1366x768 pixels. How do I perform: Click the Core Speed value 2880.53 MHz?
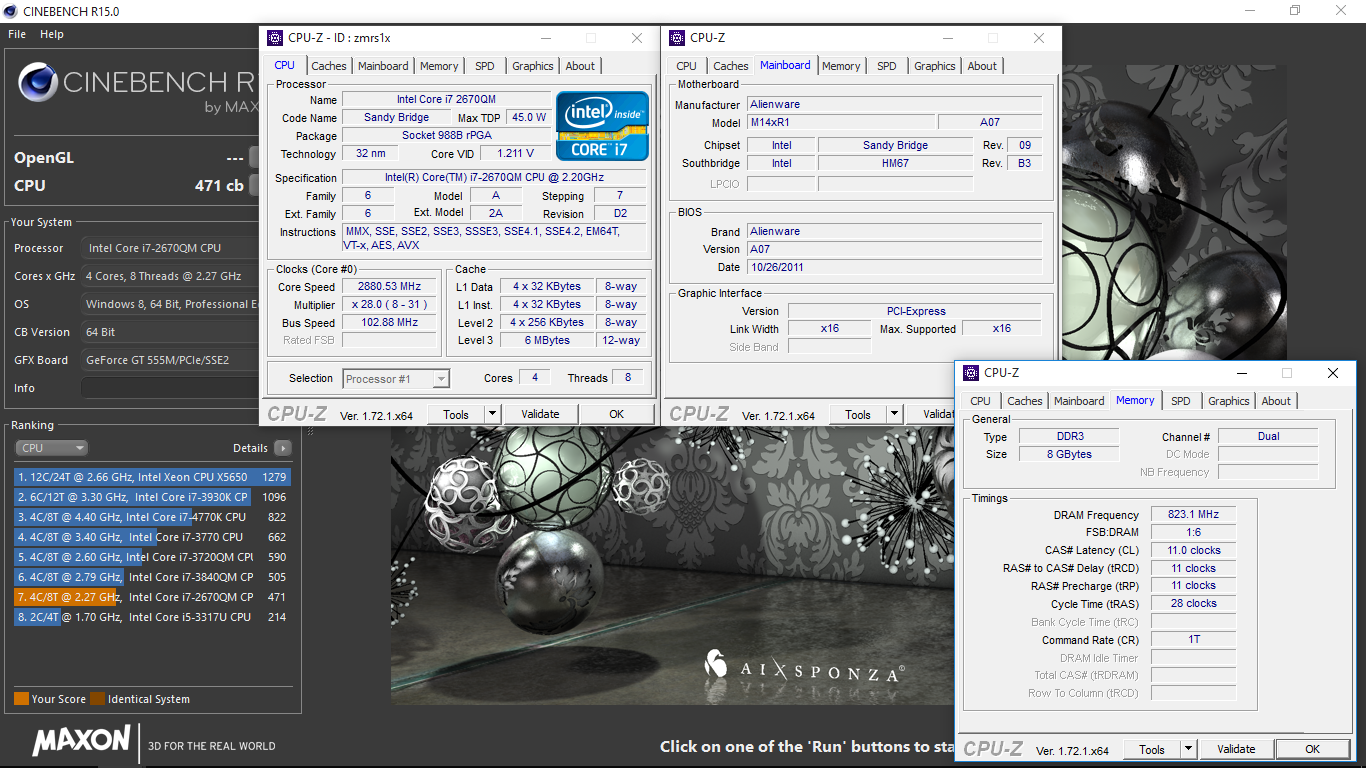click(390, 286)
